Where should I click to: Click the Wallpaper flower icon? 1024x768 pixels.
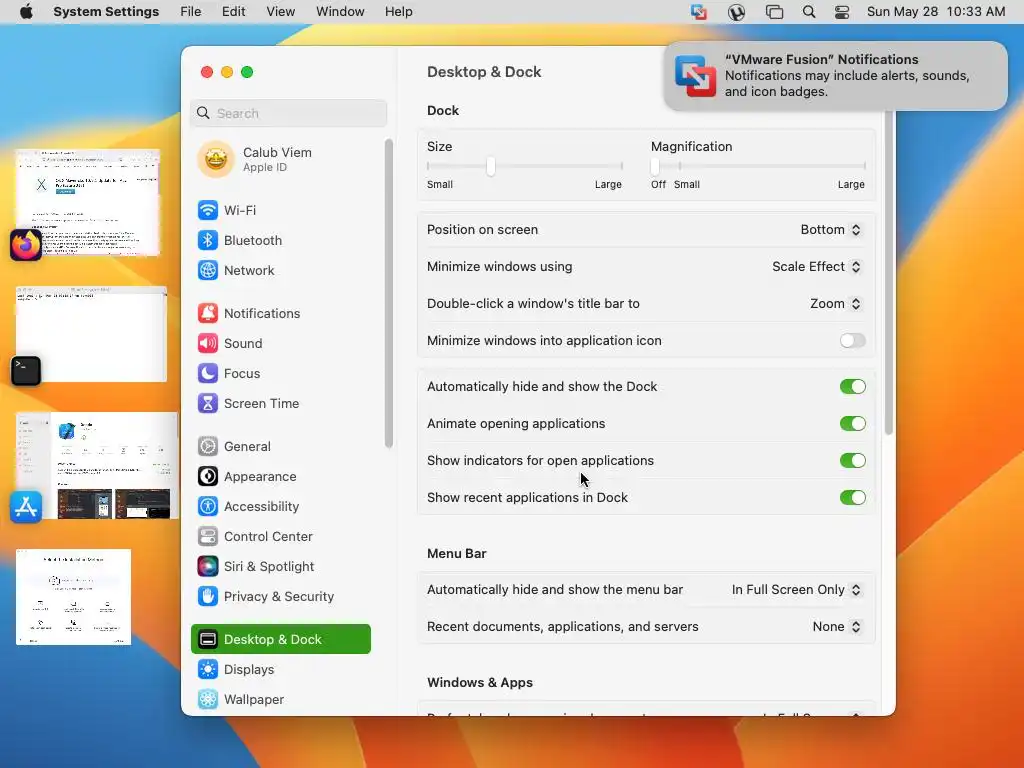point(208,699)
